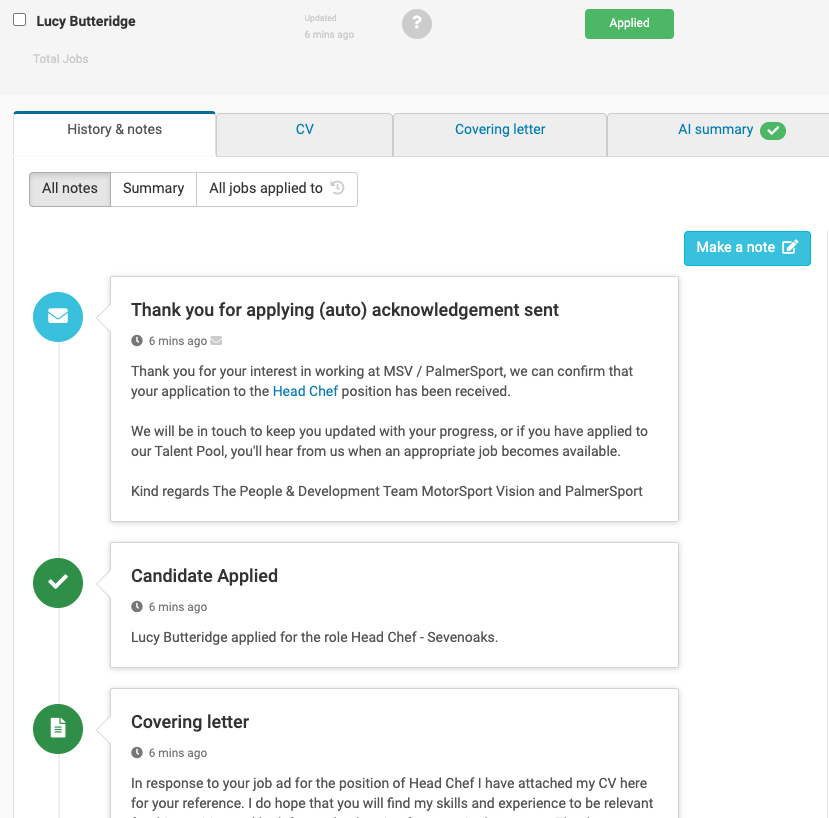Click the green Applied status button
This screenshot has height=818, width=829.
629,24
